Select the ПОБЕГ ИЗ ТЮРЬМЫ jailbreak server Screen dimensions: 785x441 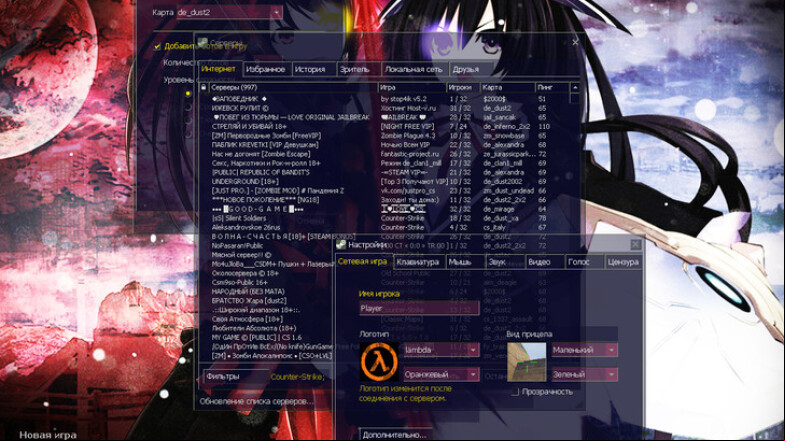[384, 117]
